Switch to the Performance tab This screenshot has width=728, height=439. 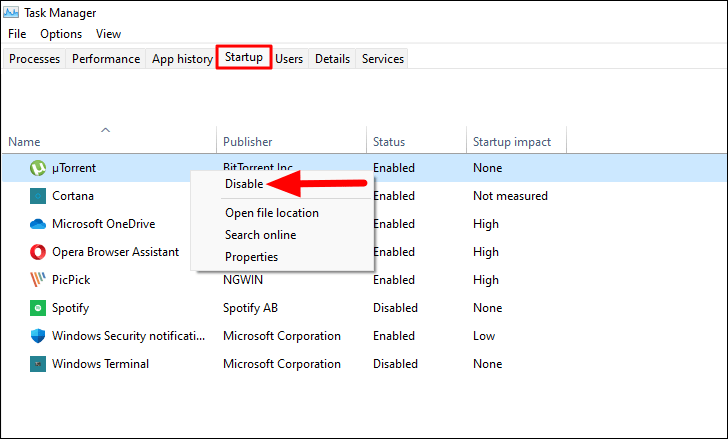(x=106, y=59)
